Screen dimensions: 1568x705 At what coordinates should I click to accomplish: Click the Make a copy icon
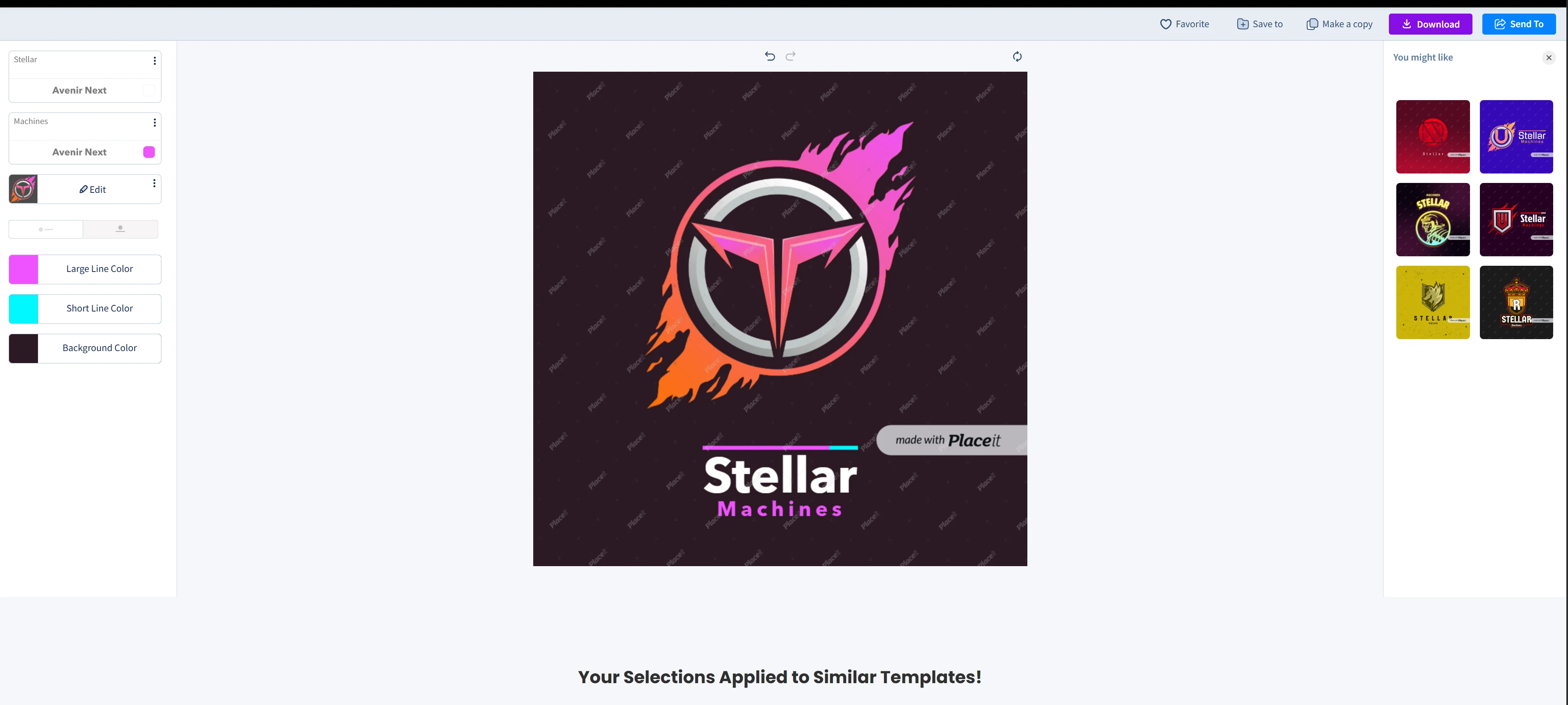(x=1312, y=24)
